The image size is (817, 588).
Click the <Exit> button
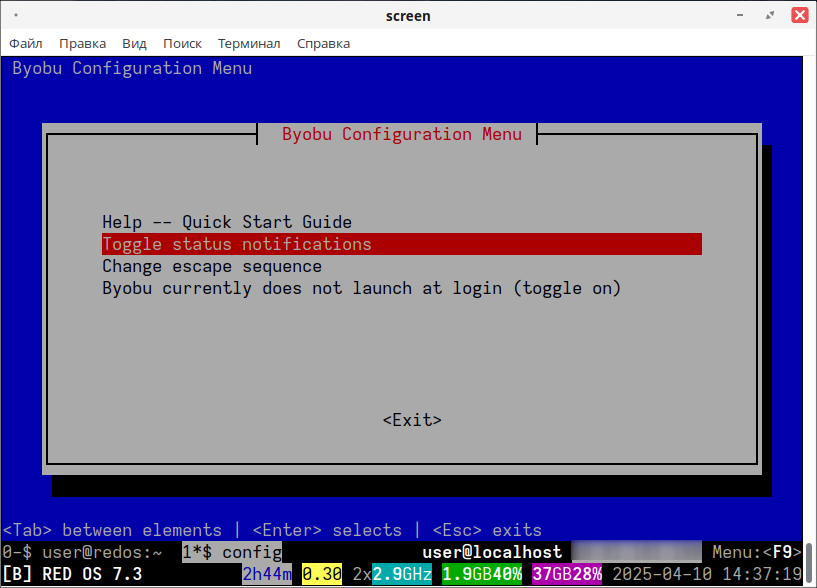412,420
